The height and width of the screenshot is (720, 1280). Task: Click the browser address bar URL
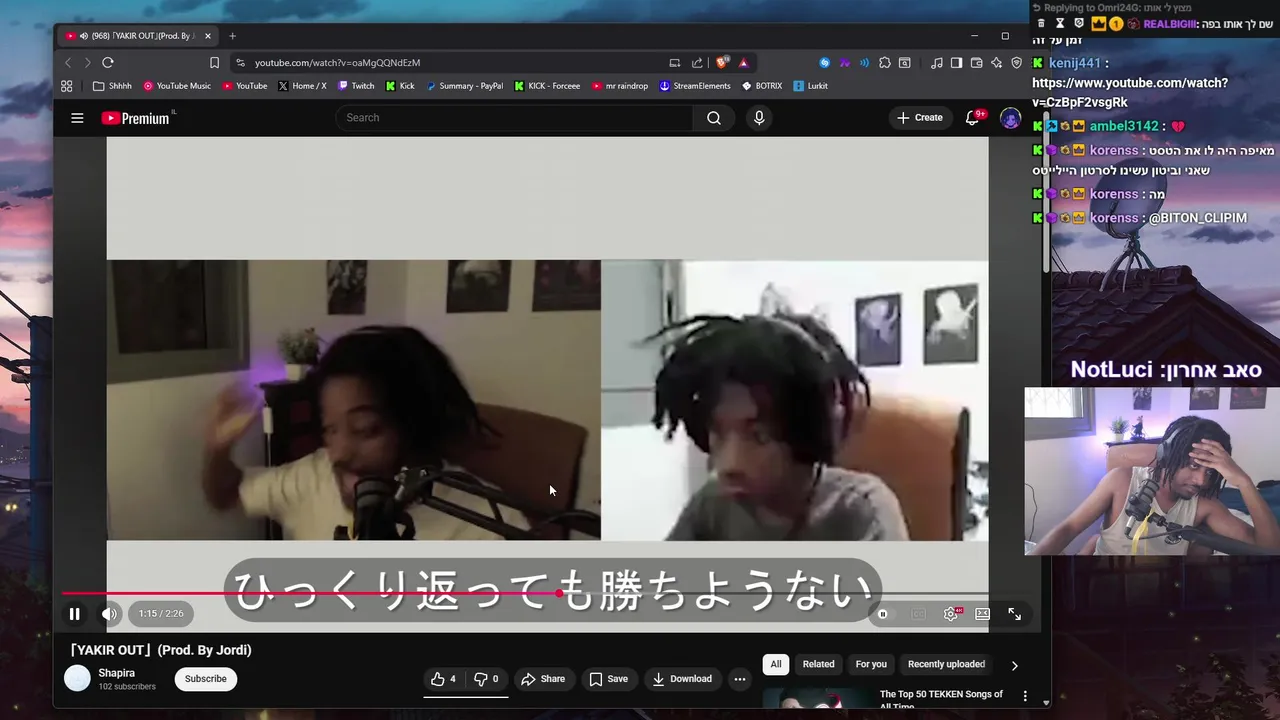point(337,62)
